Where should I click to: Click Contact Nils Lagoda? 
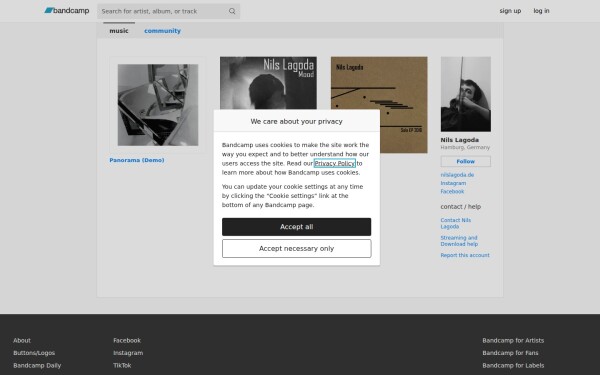[x=455, y=223]
